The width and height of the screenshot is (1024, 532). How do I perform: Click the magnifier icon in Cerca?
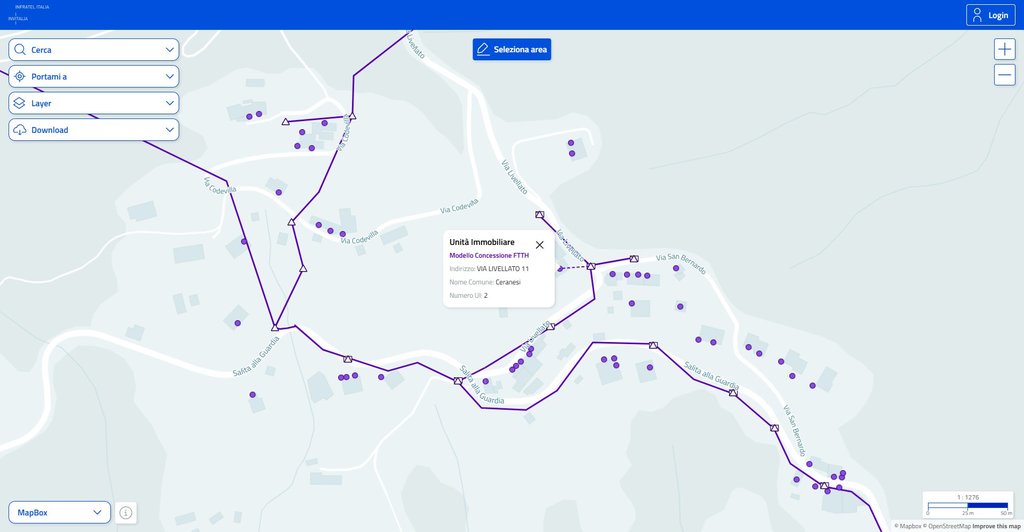click(20, 49)
